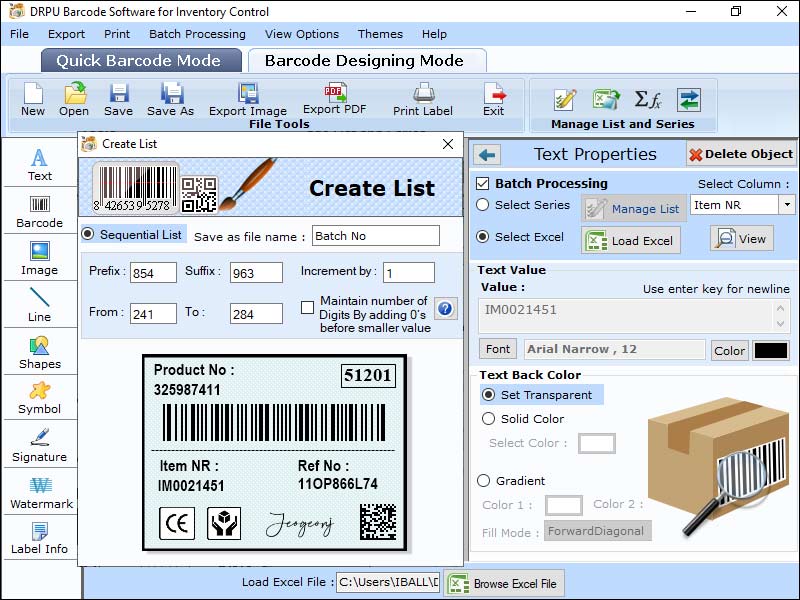The height and width of the screenshot is (600, 800).
Task: Select the Image tool in sidebar
Action: tap(39, 260)
